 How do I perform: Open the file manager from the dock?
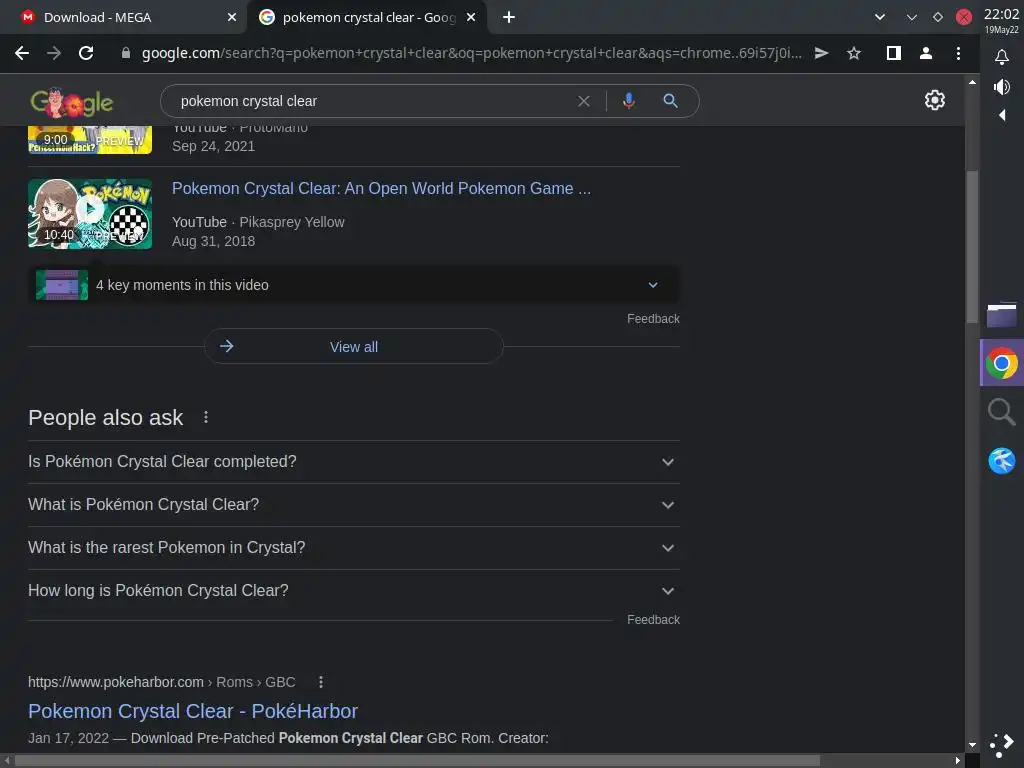click(x=1001, y=314)
